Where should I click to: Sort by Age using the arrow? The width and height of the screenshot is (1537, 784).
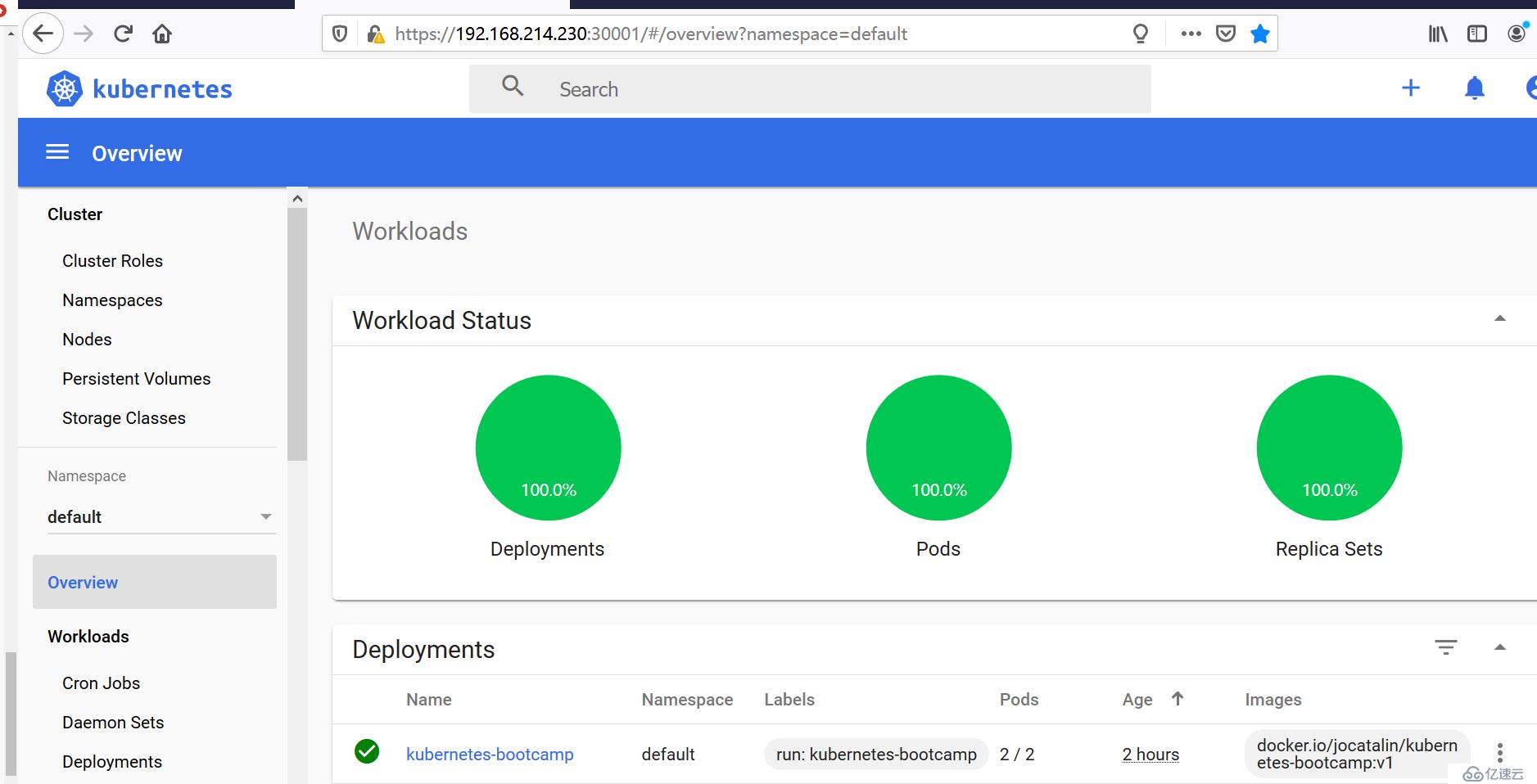pos(1178,698)
